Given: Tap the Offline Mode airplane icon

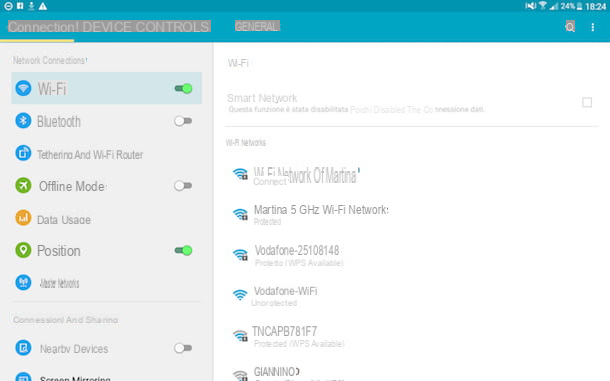Looking at the screenshot, I should click(23, 186).
